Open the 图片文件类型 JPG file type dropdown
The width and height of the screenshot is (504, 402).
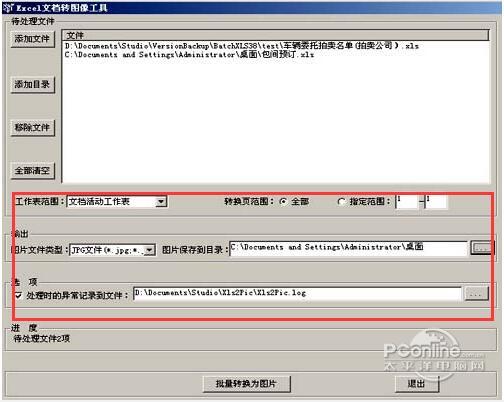pyautogui.click(x=150, y=249)
